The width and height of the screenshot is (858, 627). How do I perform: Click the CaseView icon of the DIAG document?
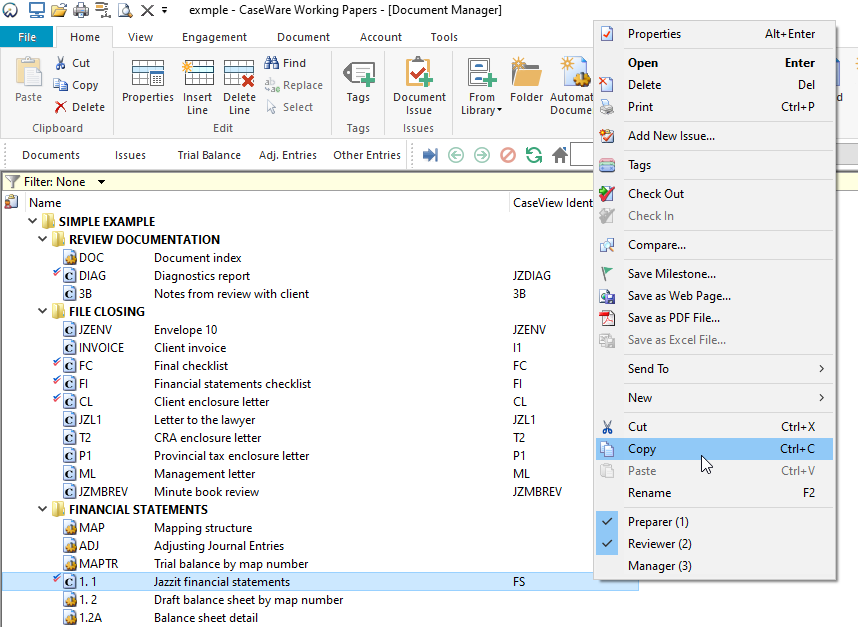(x=69, y=276)
